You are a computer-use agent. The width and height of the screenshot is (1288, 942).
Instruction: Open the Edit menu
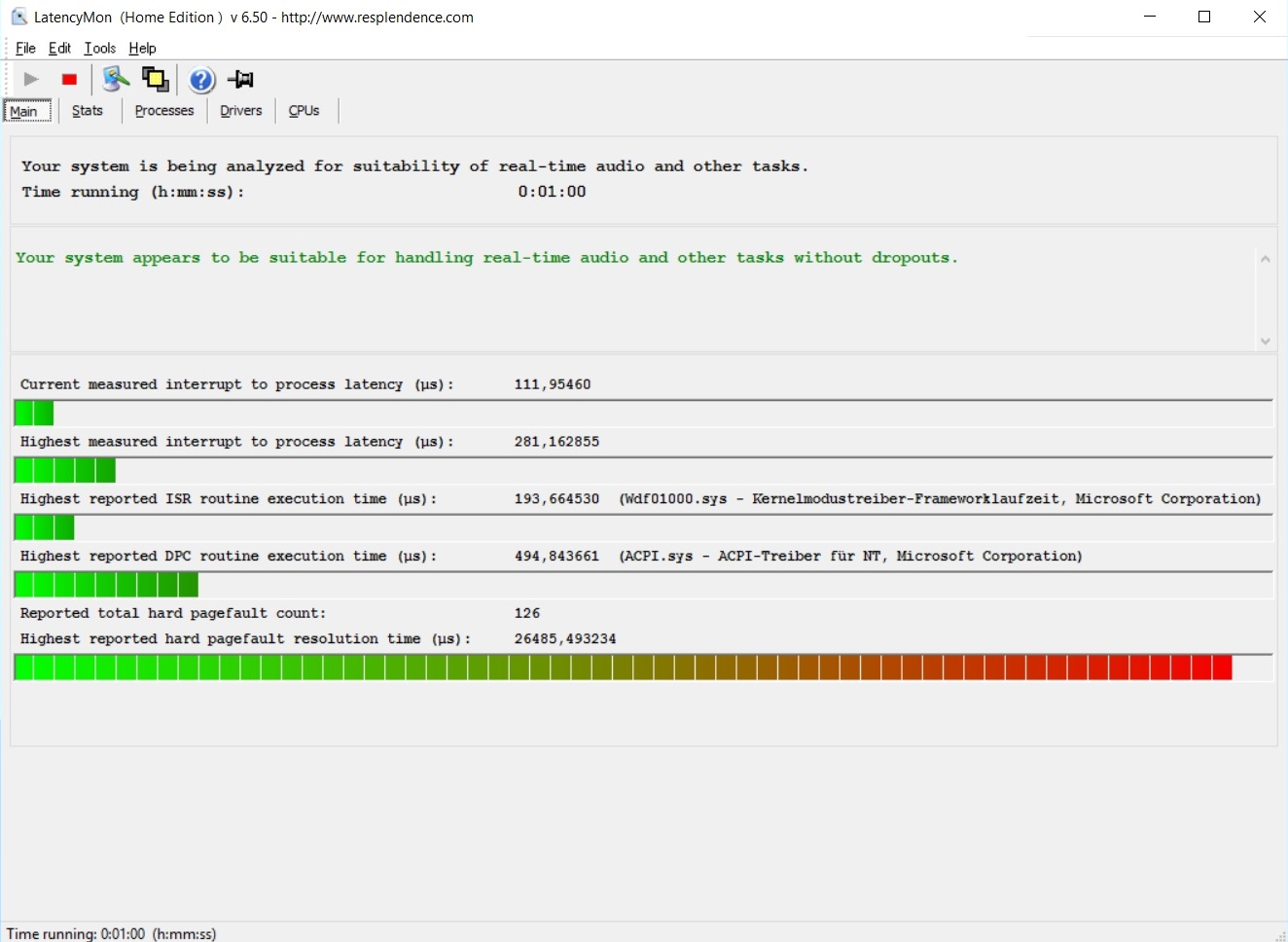click(x=59, y=48)
